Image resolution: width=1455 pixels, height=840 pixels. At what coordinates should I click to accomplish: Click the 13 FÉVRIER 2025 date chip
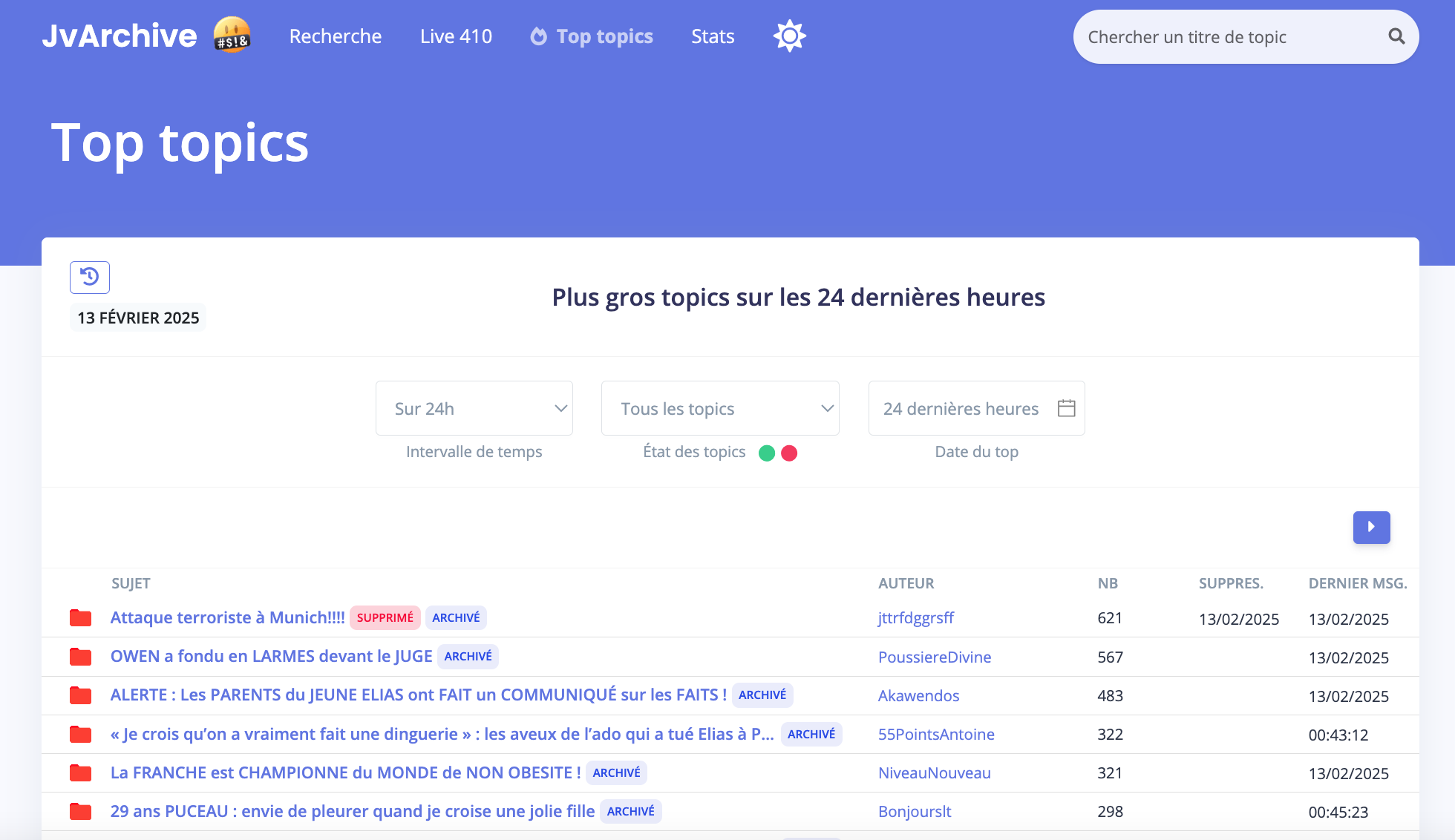tap(137, 317)
